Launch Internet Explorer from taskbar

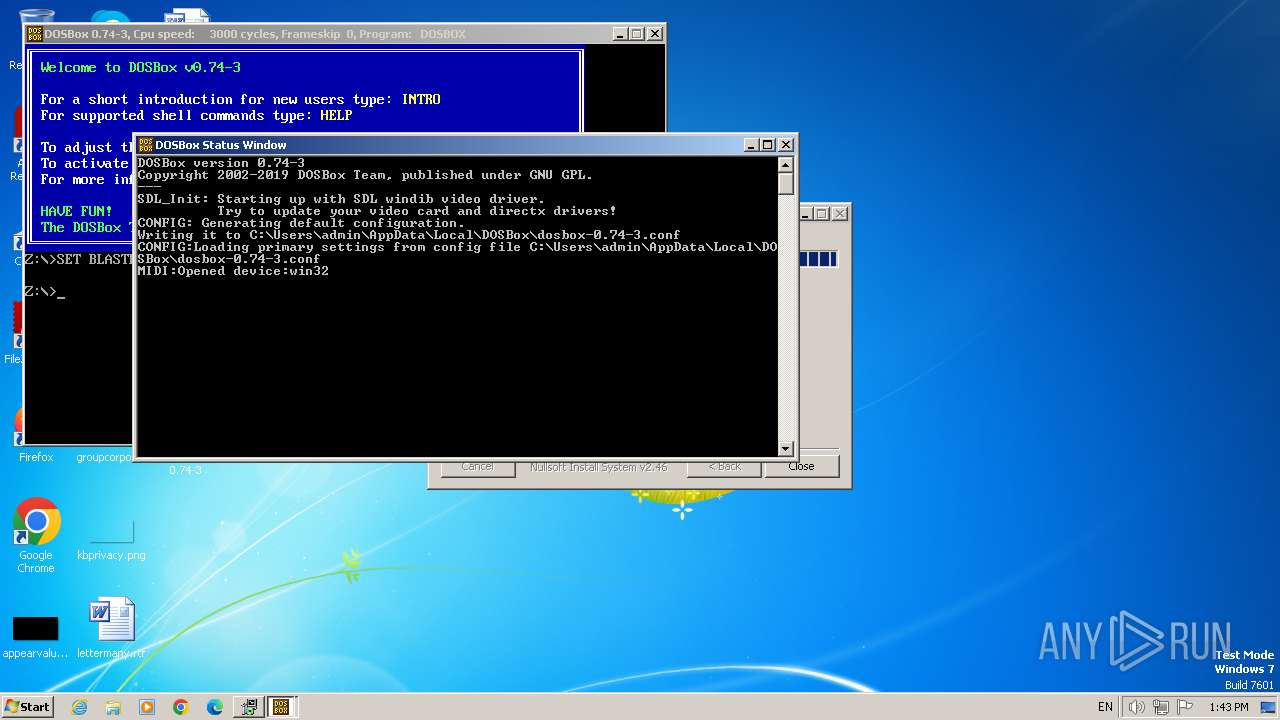(79, 707)
